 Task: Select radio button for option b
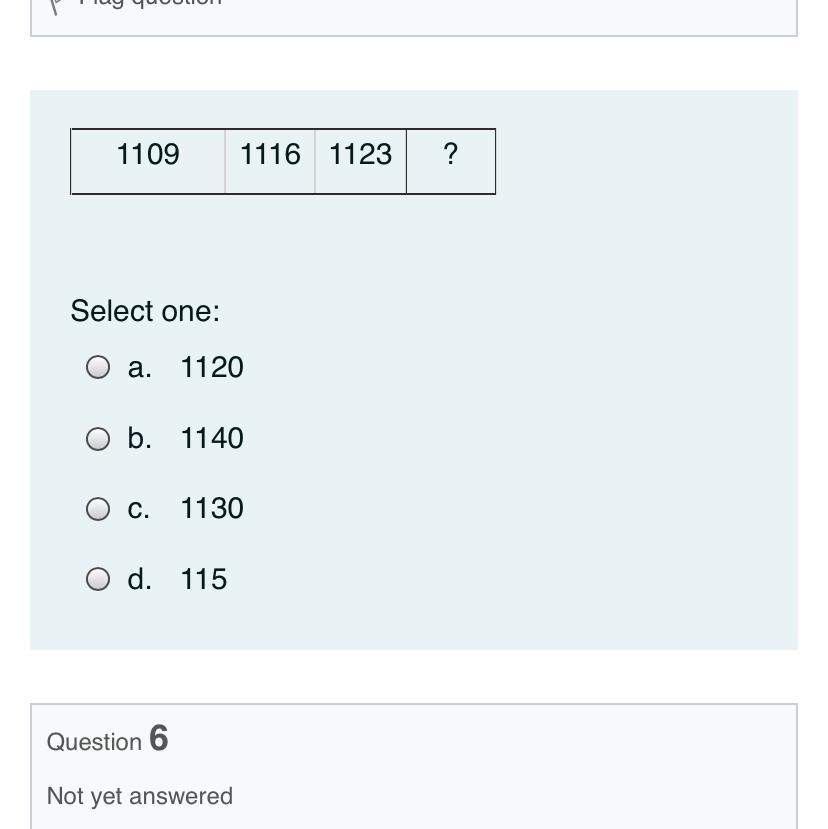[x=98, y=439]
